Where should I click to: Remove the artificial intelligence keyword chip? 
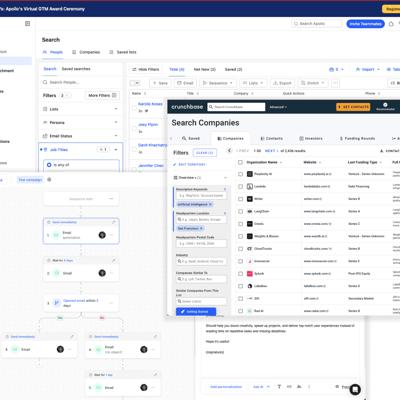(x=210, y=204)
